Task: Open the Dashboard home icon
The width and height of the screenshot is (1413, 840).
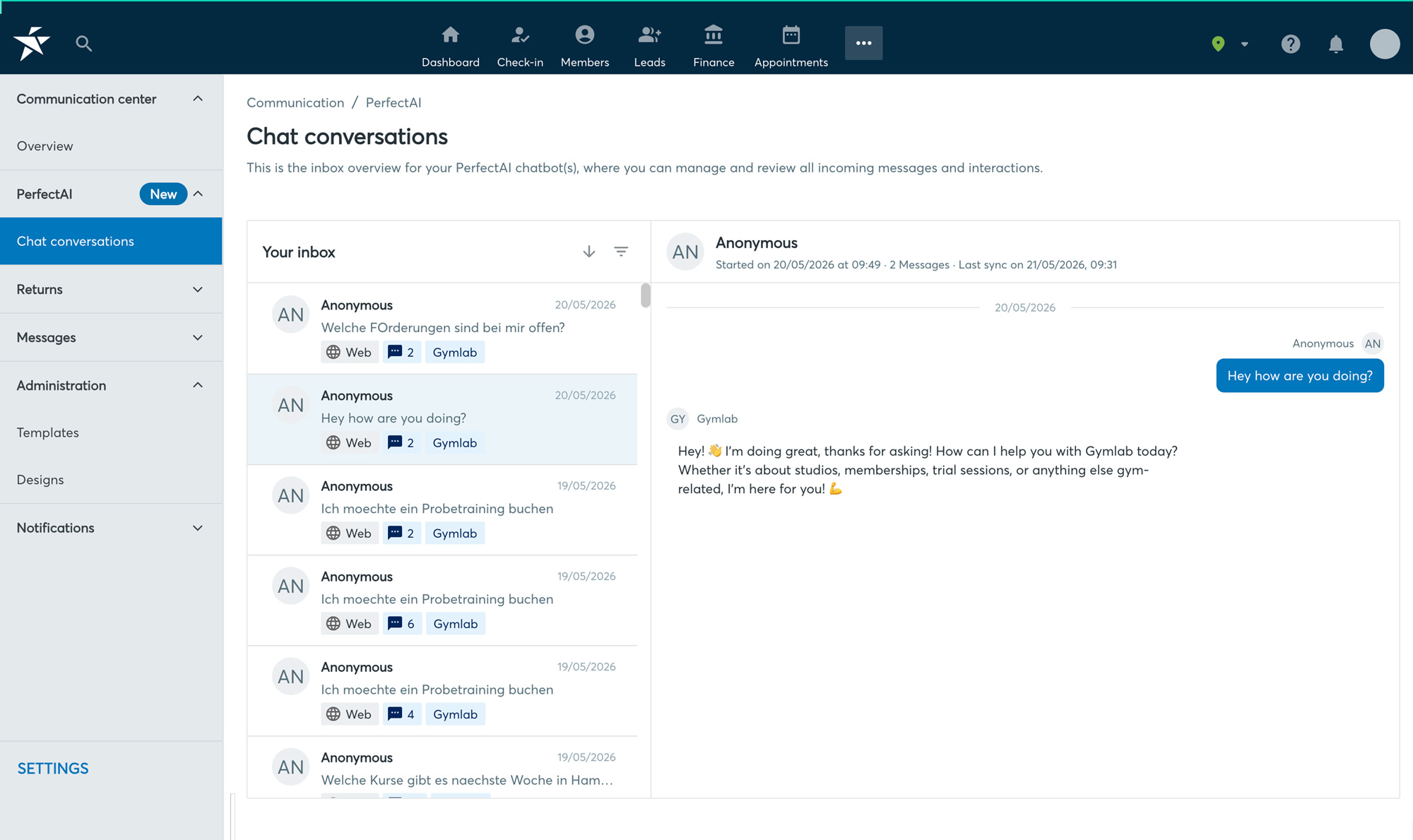Action: point(450,35)
